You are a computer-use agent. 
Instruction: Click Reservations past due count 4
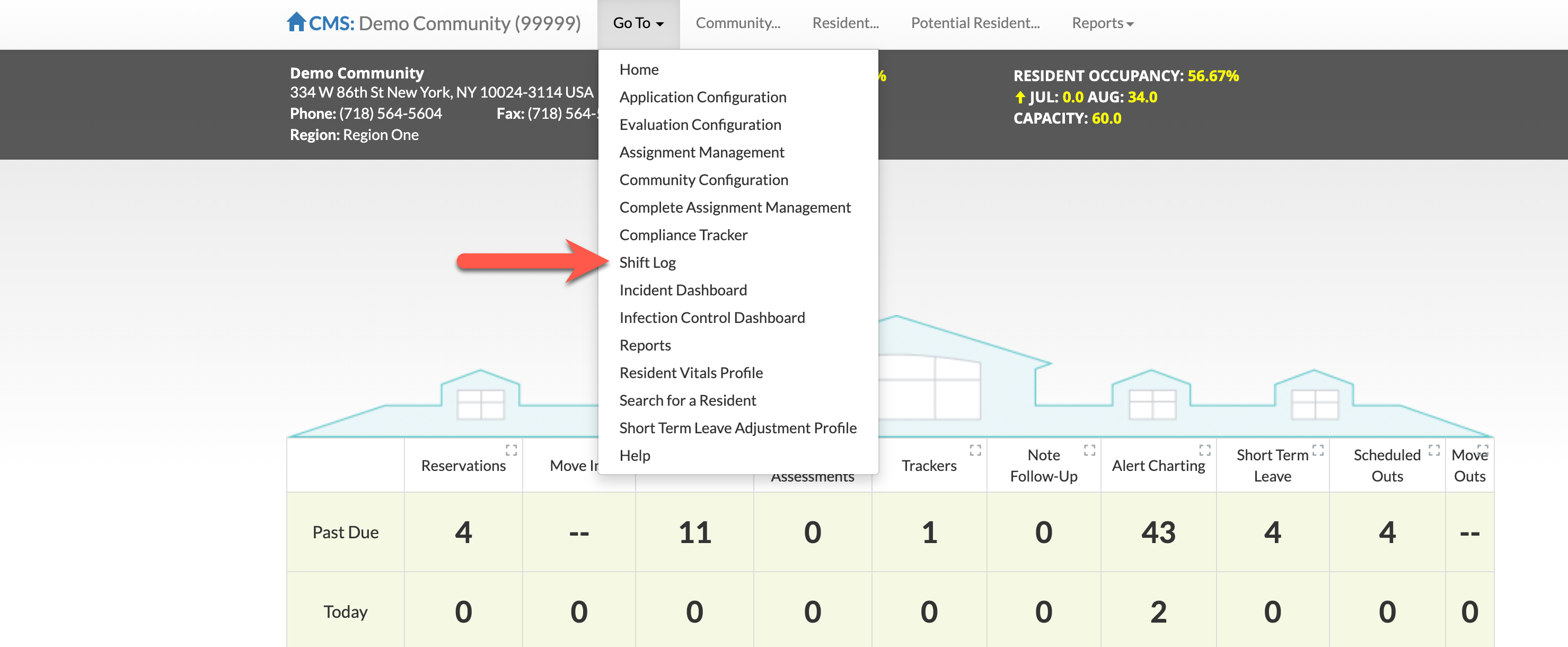[x=463, y=532]
